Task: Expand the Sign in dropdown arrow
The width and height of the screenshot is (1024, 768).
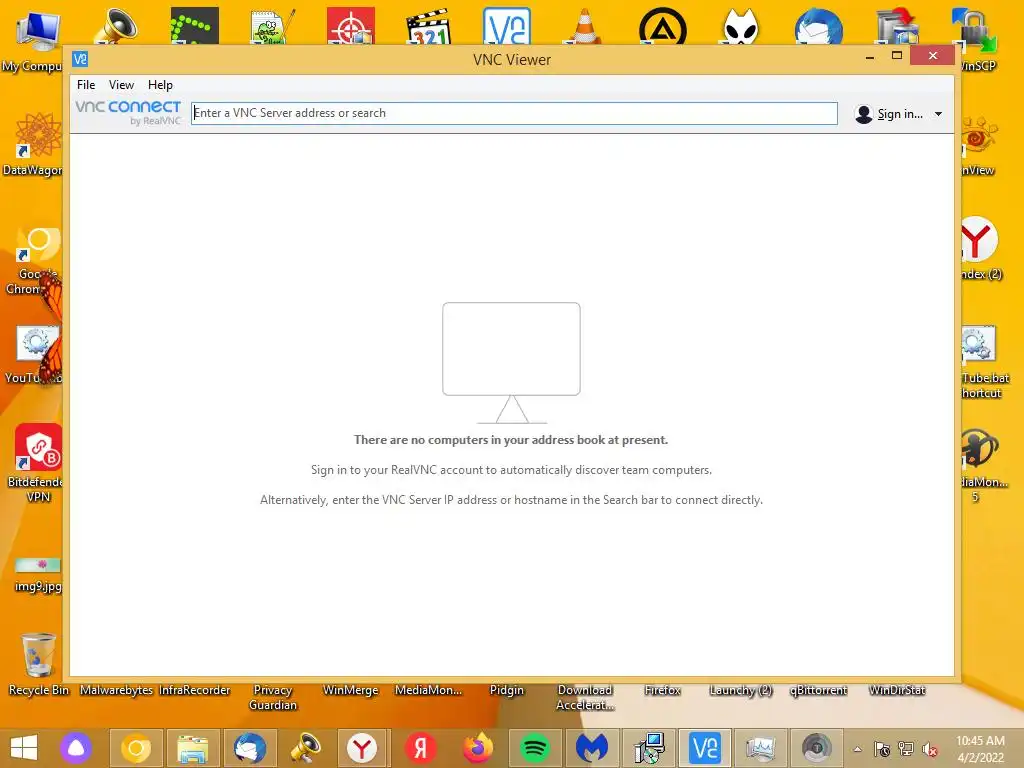Action: coord(938,114)
